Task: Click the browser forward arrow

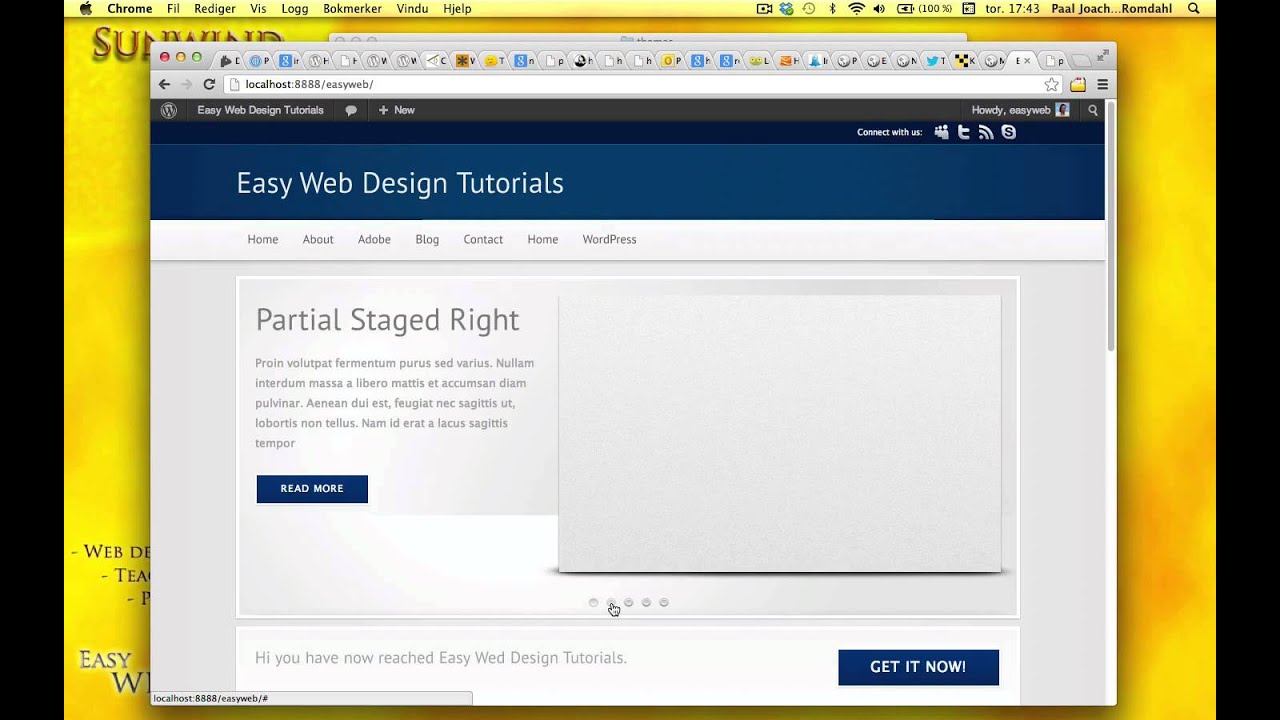Action: [x=186, y=85]
